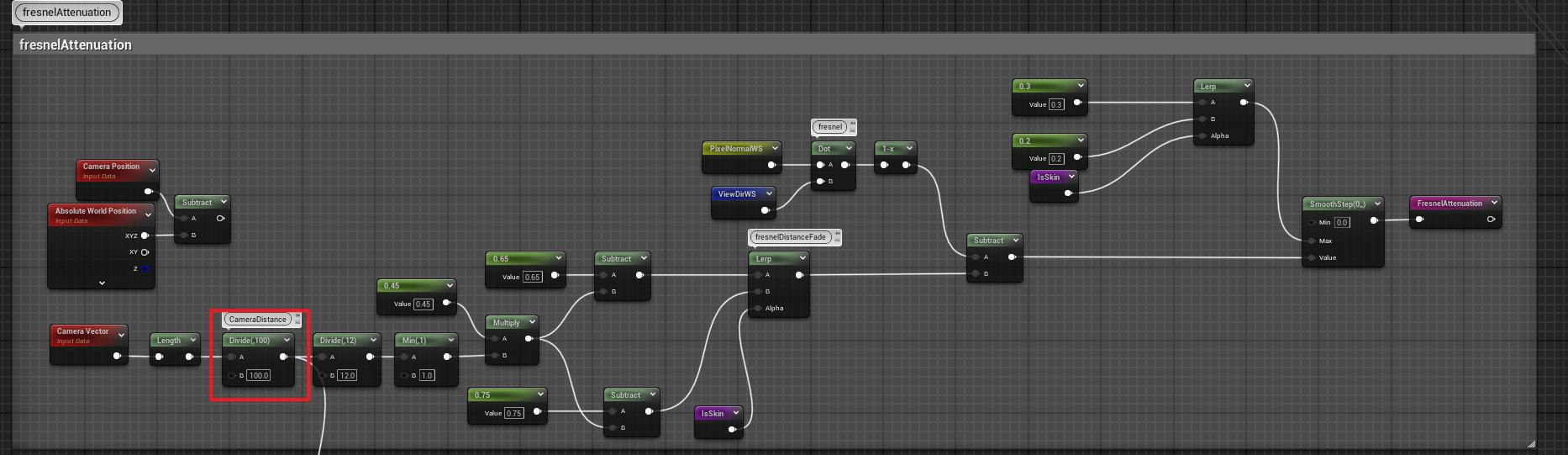Image resolution: width=1568 pixels, height=455 pixels.
Task: Expand hidden pins of Absolute World Position node
Action: coord(102,283)
